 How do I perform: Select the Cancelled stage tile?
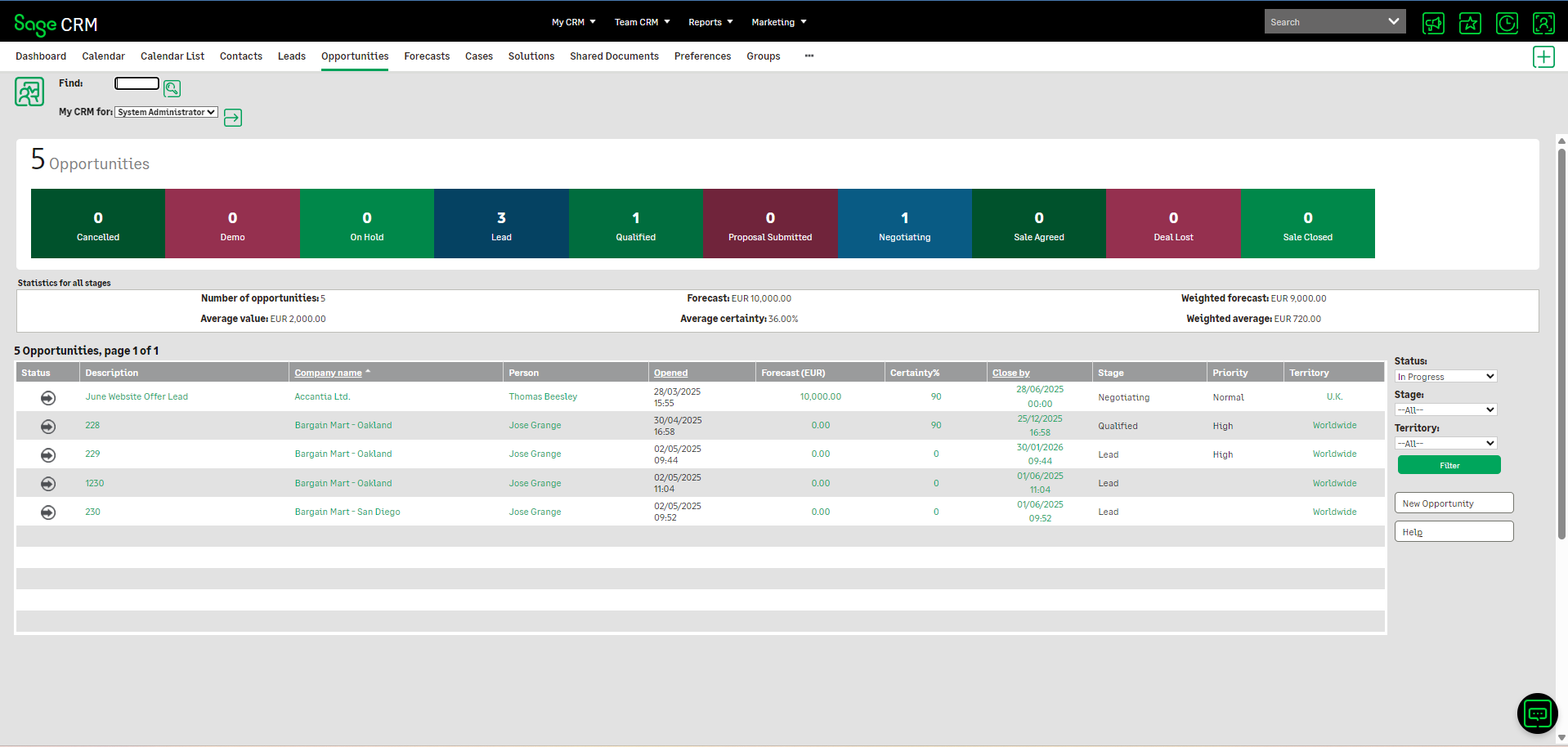coord(98,224)
